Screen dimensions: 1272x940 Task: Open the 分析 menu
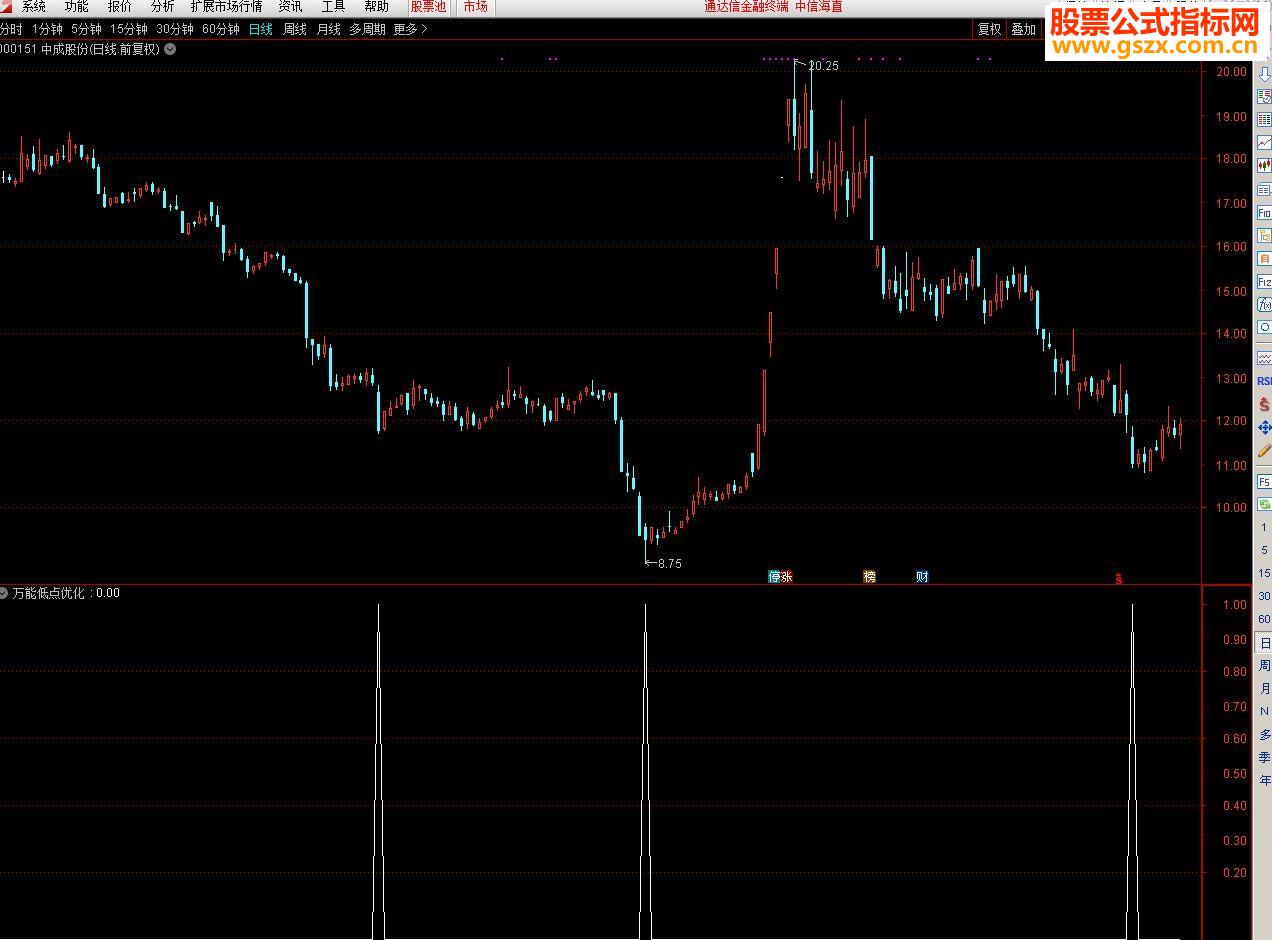pyautogui.click(x=162, y=7)
